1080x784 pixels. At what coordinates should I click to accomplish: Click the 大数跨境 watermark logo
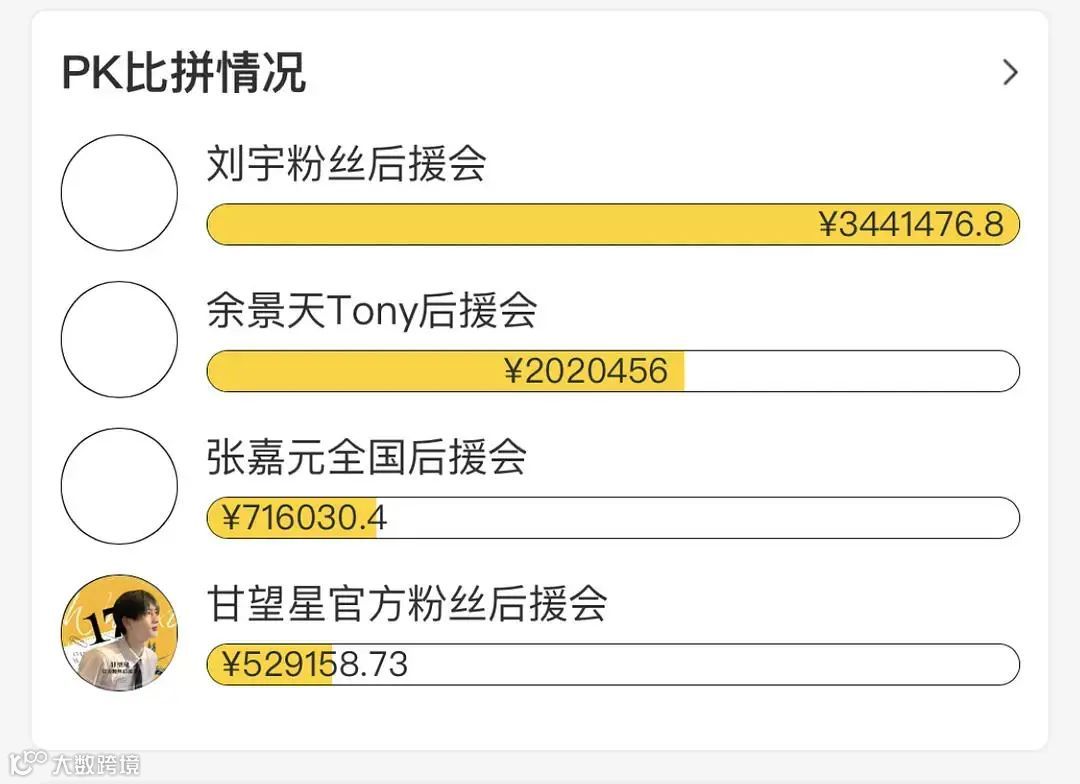tap(75, 763)
